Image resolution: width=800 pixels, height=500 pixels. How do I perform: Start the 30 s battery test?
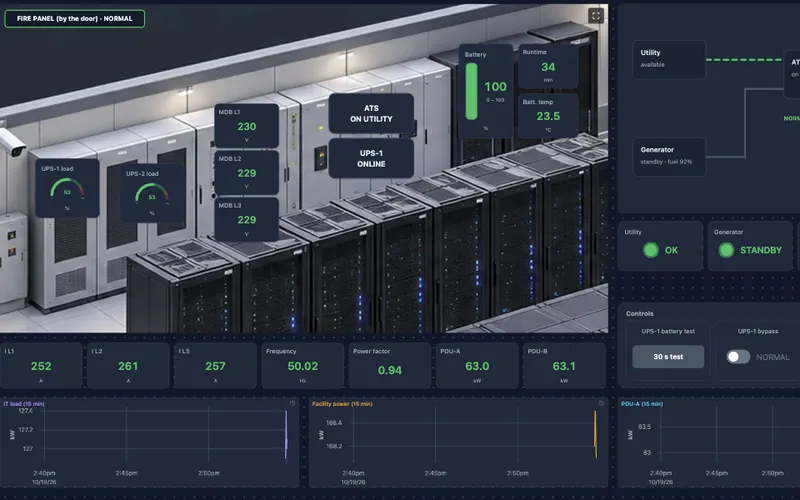pyautogui.click(x=668, y=357)
